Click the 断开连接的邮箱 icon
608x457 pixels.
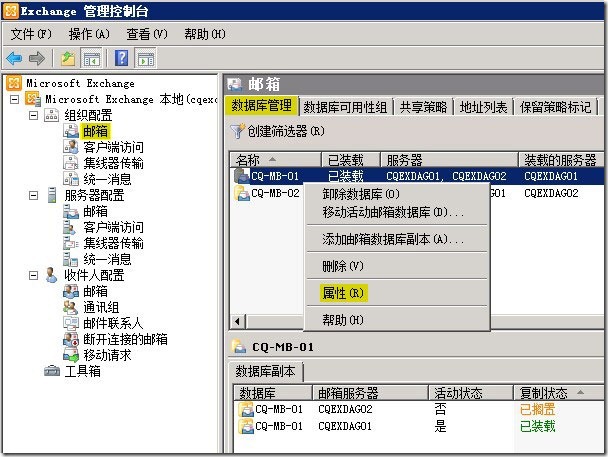pyautogui.click(x=71, y=339)
